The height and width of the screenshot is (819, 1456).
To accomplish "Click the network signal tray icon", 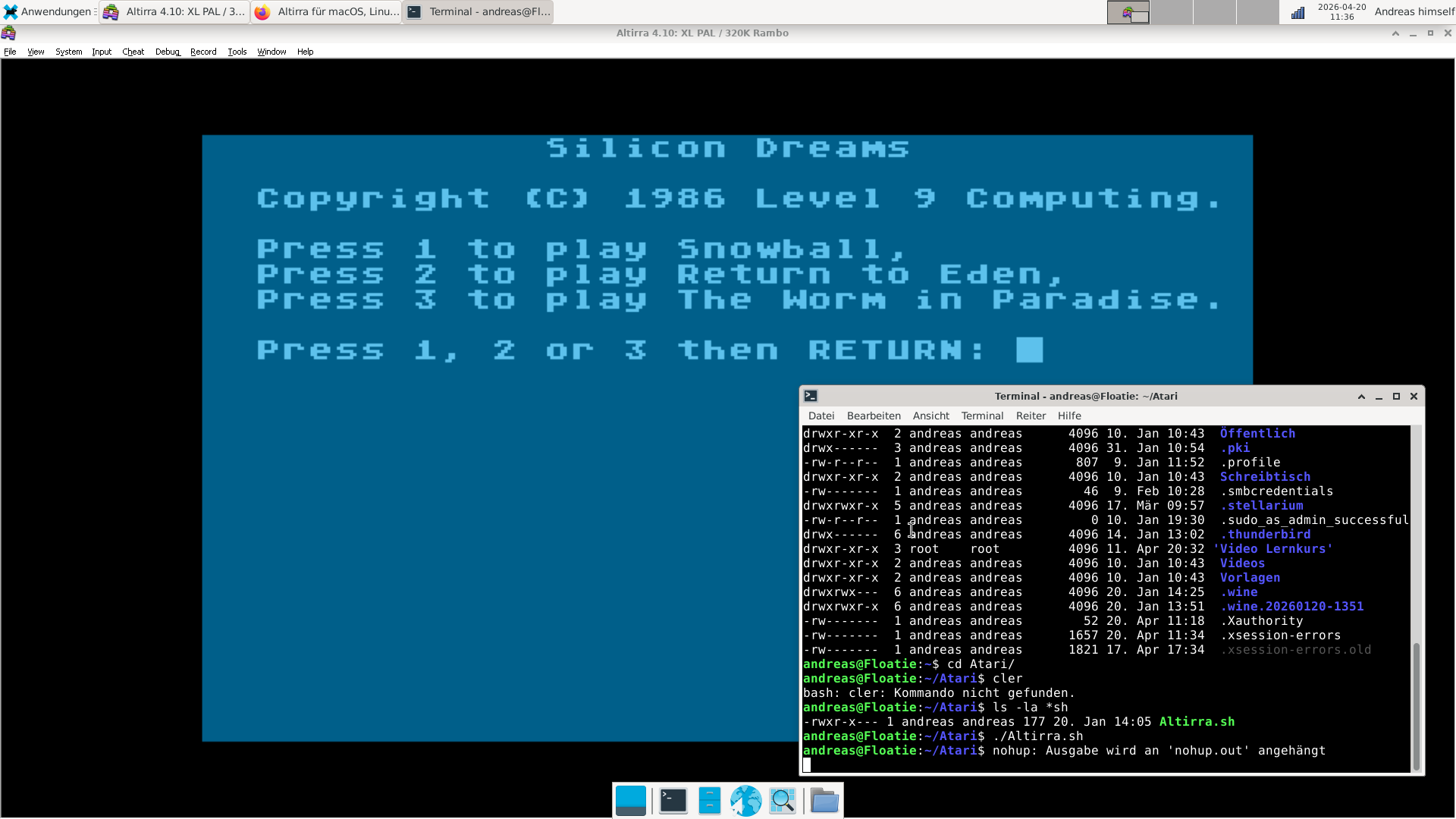I will pos(1298,12).
